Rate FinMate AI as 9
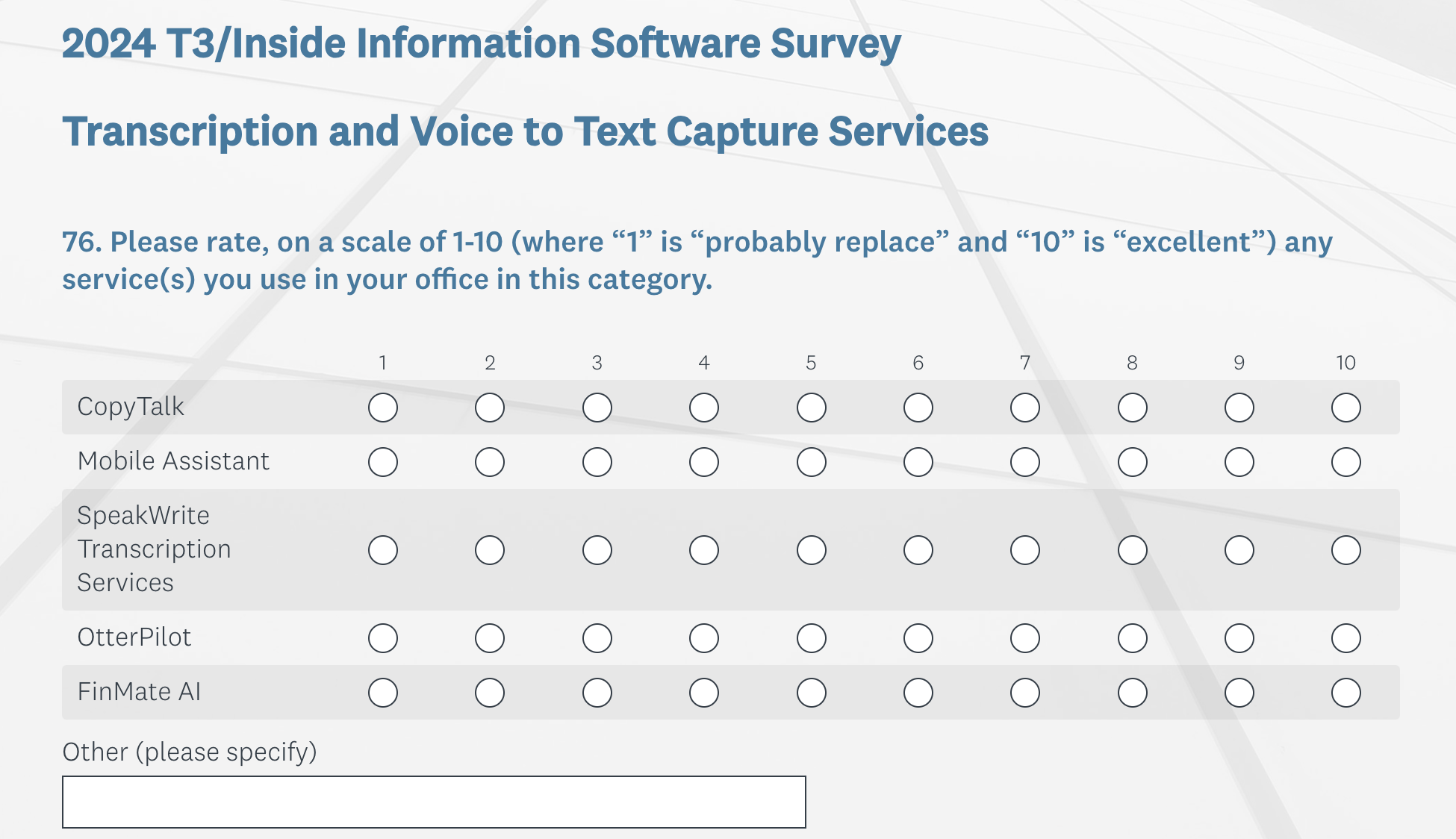This screenshot has width=1456, height=839. click(1239, 693)
